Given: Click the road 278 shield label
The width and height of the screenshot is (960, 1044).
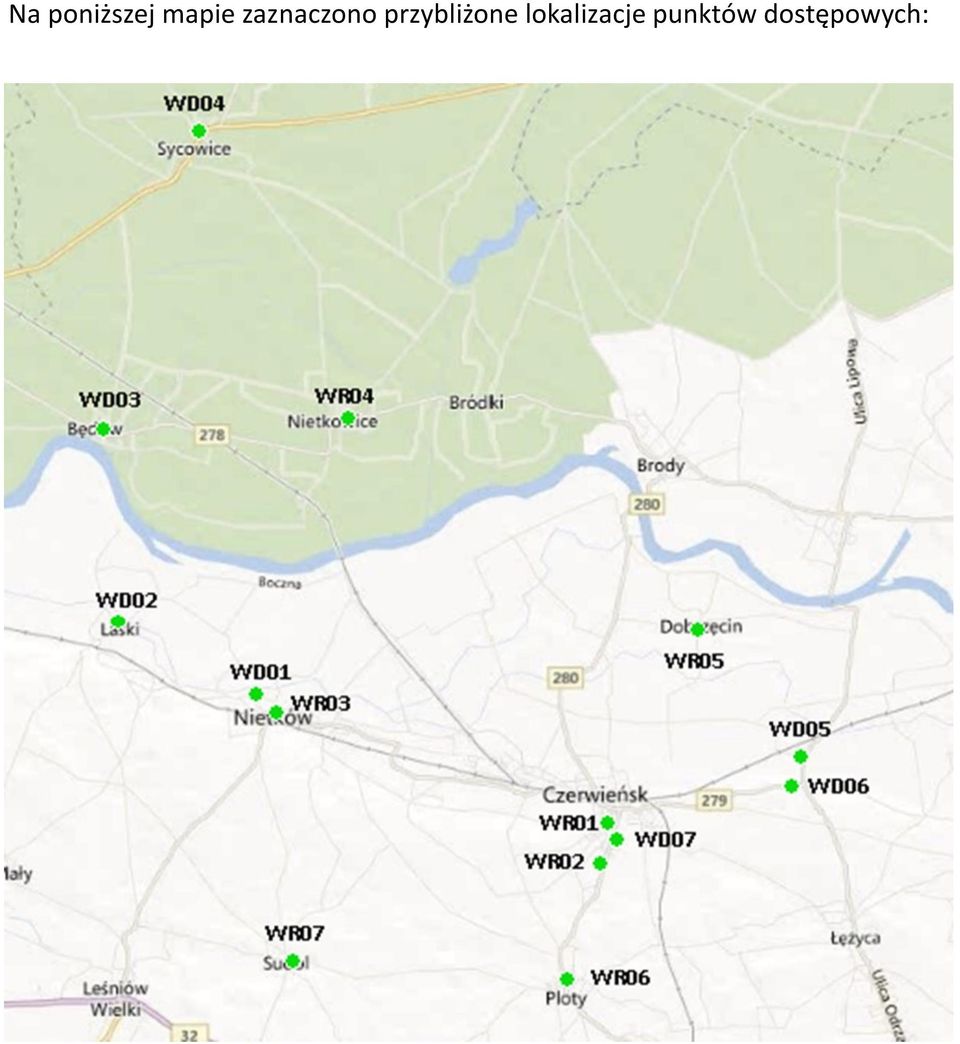Looking at the screenshot, I should [x=212, y=435].
